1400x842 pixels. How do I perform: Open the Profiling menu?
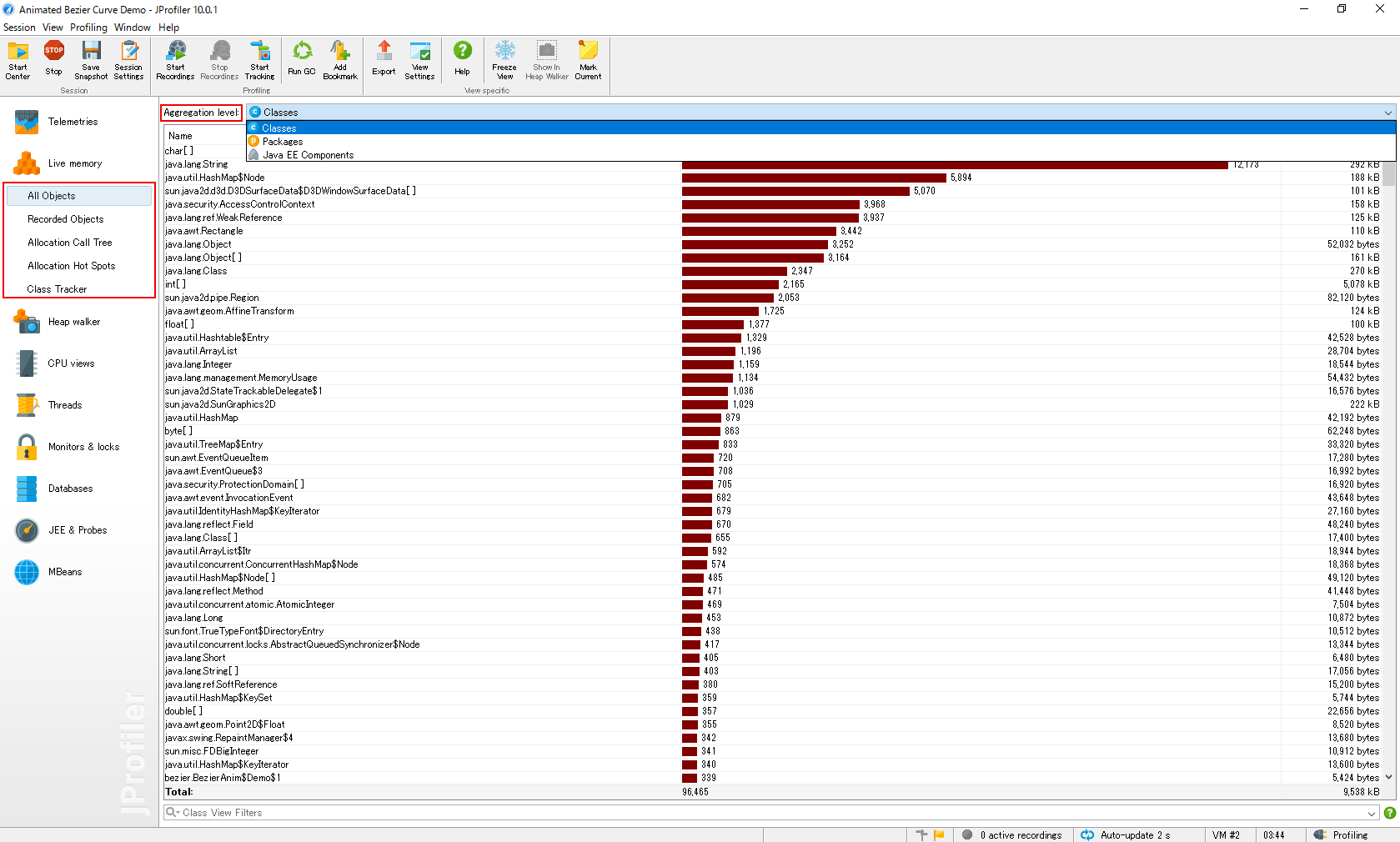point(89,28)
